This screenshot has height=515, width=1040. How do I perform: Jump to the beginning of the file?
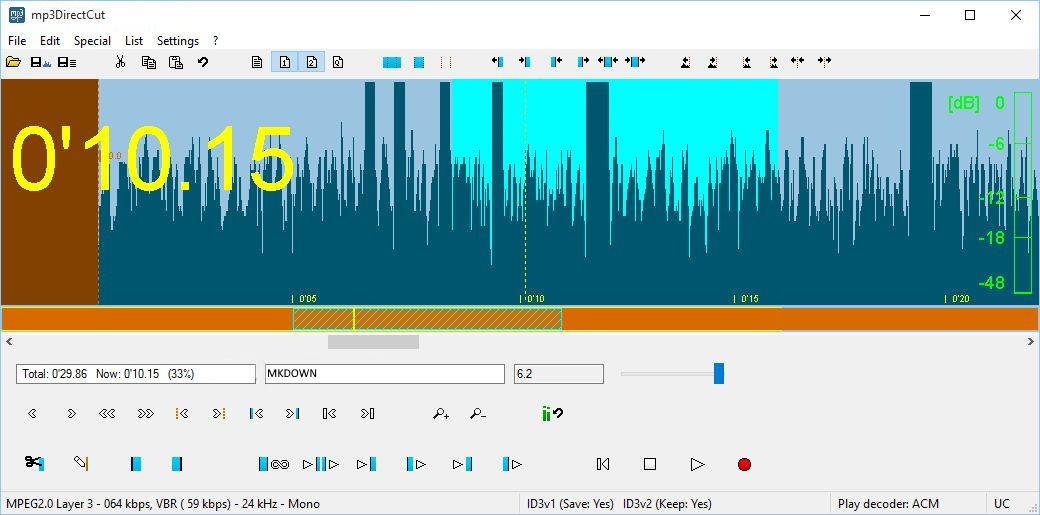click(330, 413)
